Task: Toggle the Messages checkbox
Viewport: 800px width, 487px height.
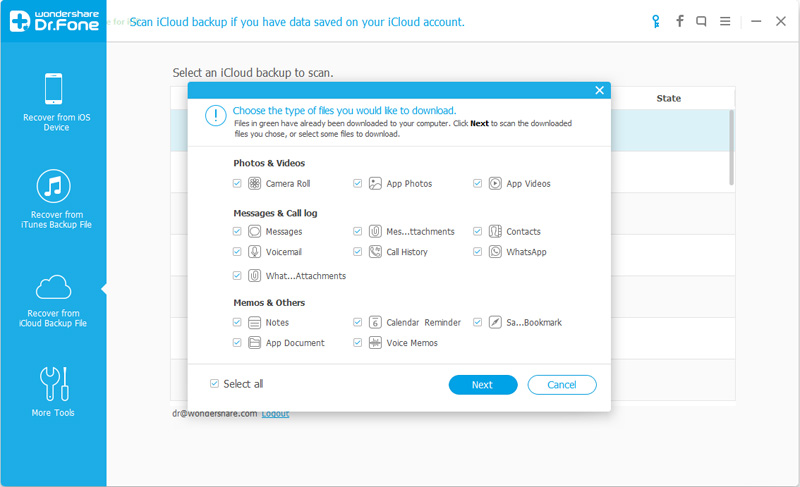Action: (x=237, y=231)
